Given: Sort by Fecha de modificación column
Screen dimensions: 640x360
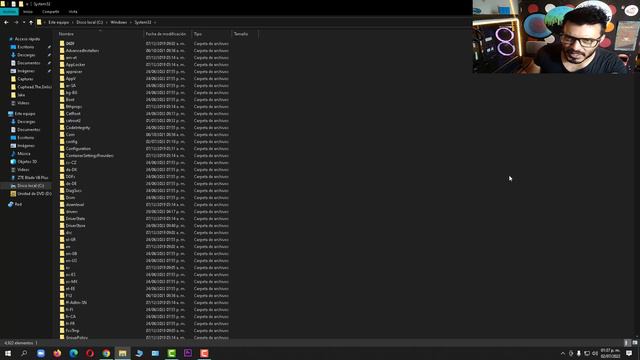Looking at the screenshot, I should click(167, 34).
